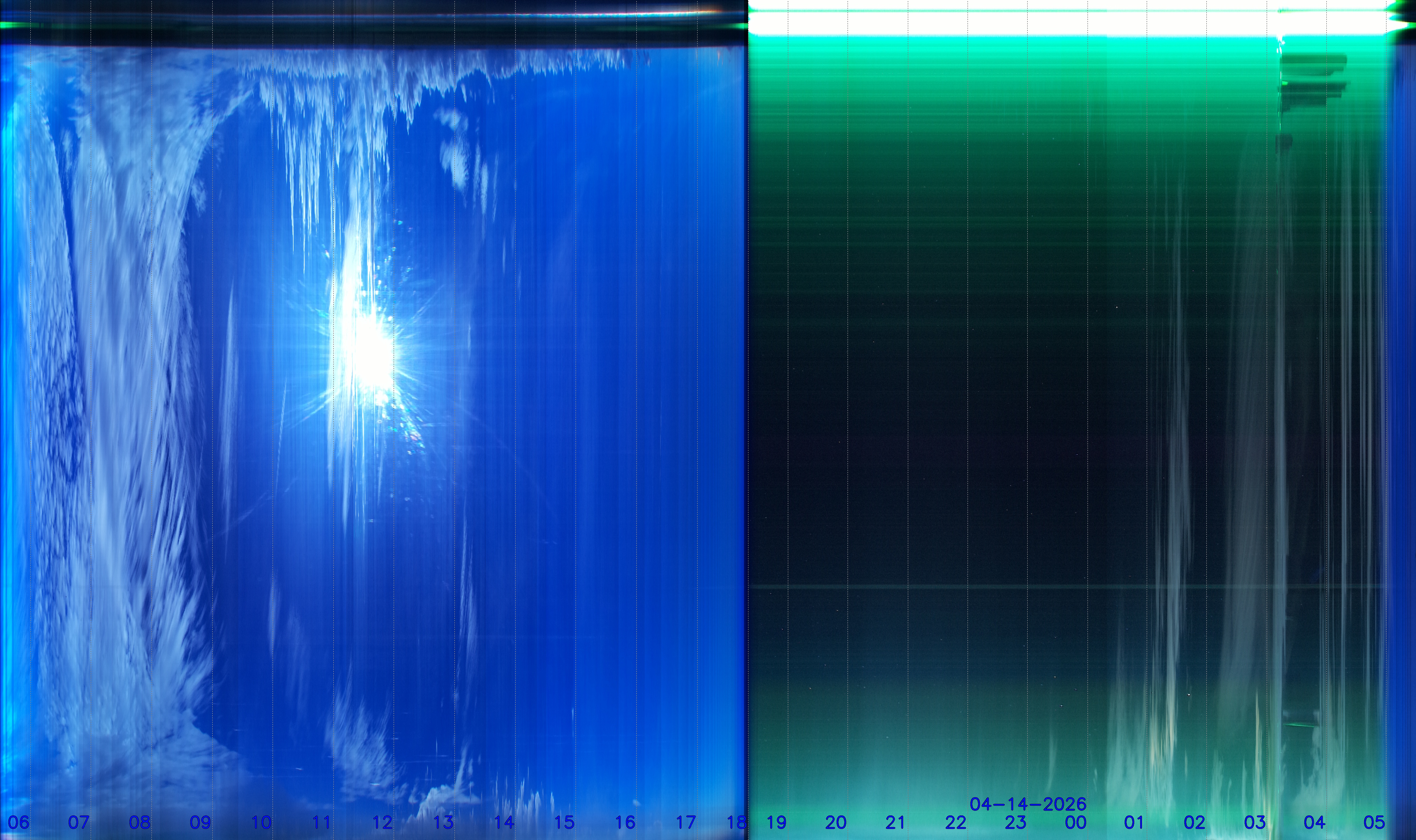Select the 01 hour marker

tap(1134, 822)
